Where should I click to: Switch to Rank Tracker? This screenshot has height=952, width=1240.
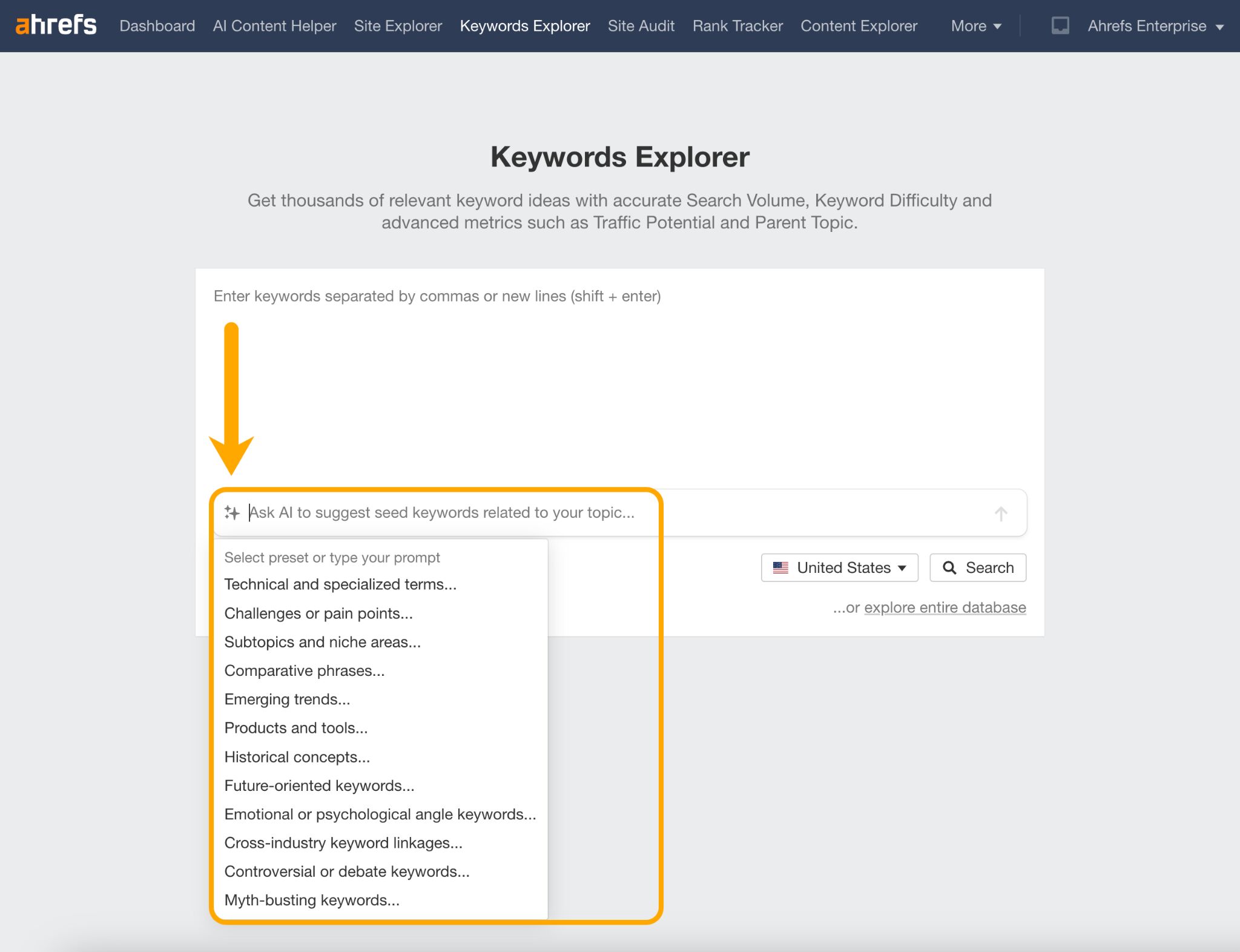(737, 26)
